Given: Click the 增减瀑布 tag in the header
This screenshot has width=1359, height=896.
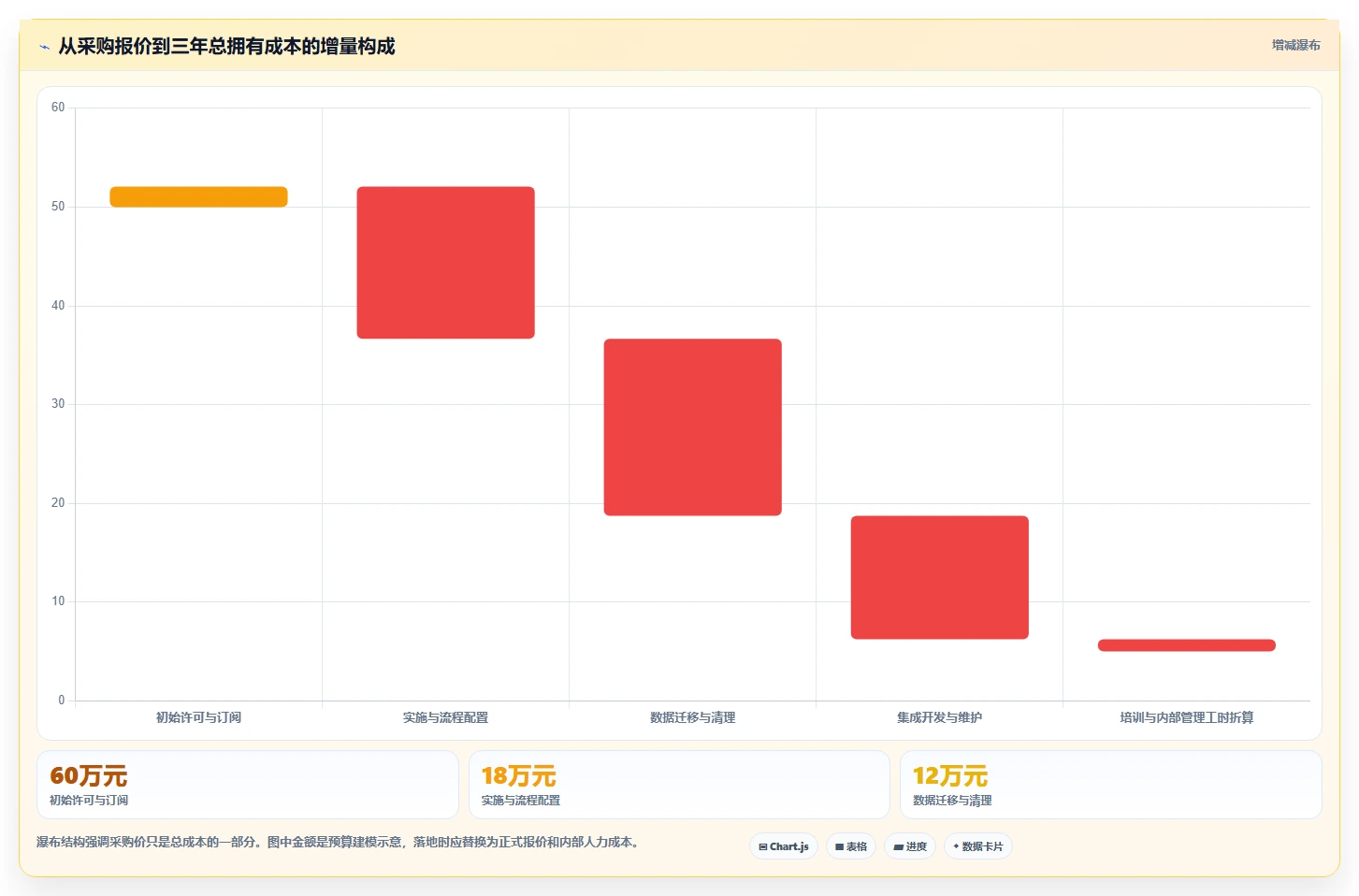Looking at the screenshot, I should click(1295, 45).
